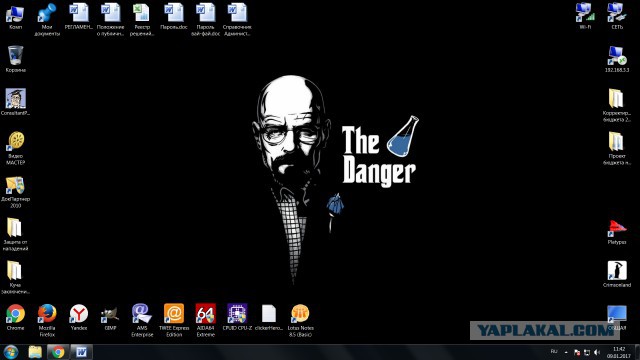Open the Мои документы shortcut
The width and height of the screenshot is (640, 360).
47,19
